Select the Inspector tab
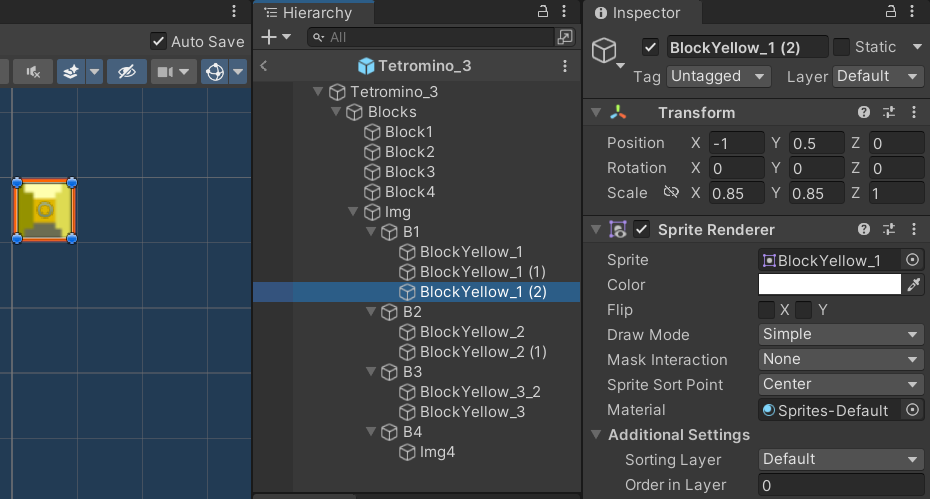Image resolution: width=930 pixels, height=499 pixels. point(638,12)
